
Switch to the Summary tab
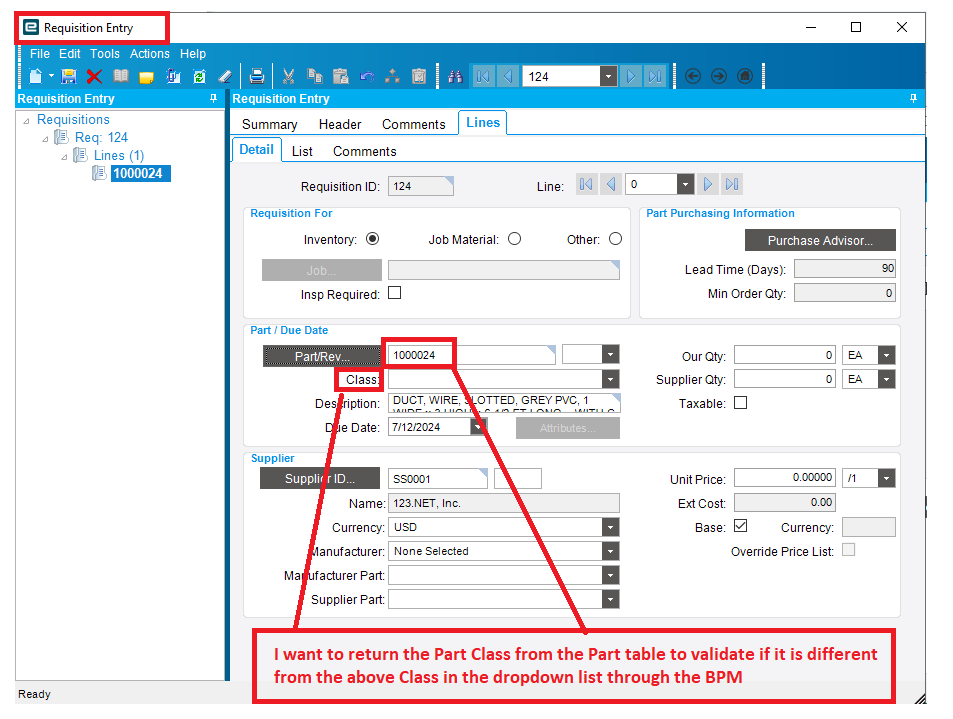click(x=268, y=124)
